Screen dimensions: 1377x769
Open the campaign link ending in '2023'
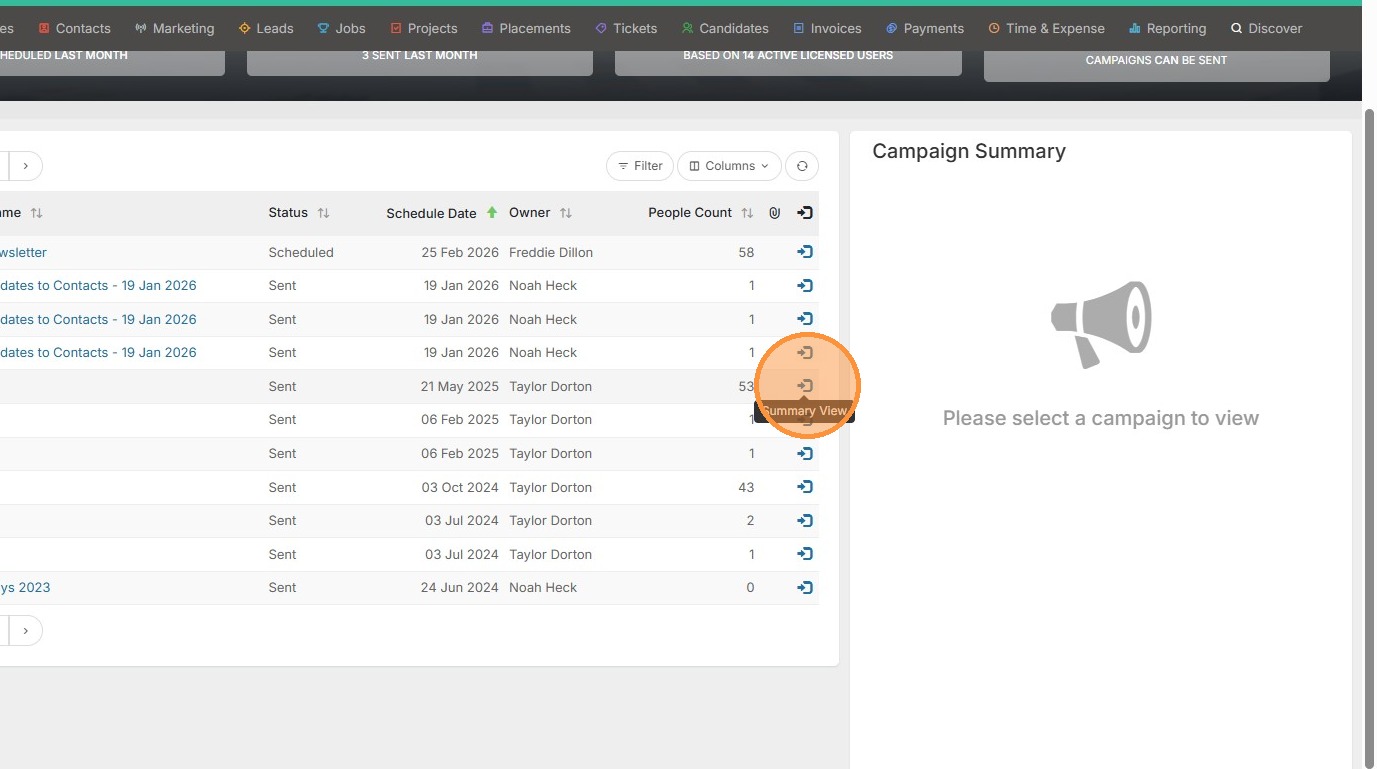[x=25, y=587]
